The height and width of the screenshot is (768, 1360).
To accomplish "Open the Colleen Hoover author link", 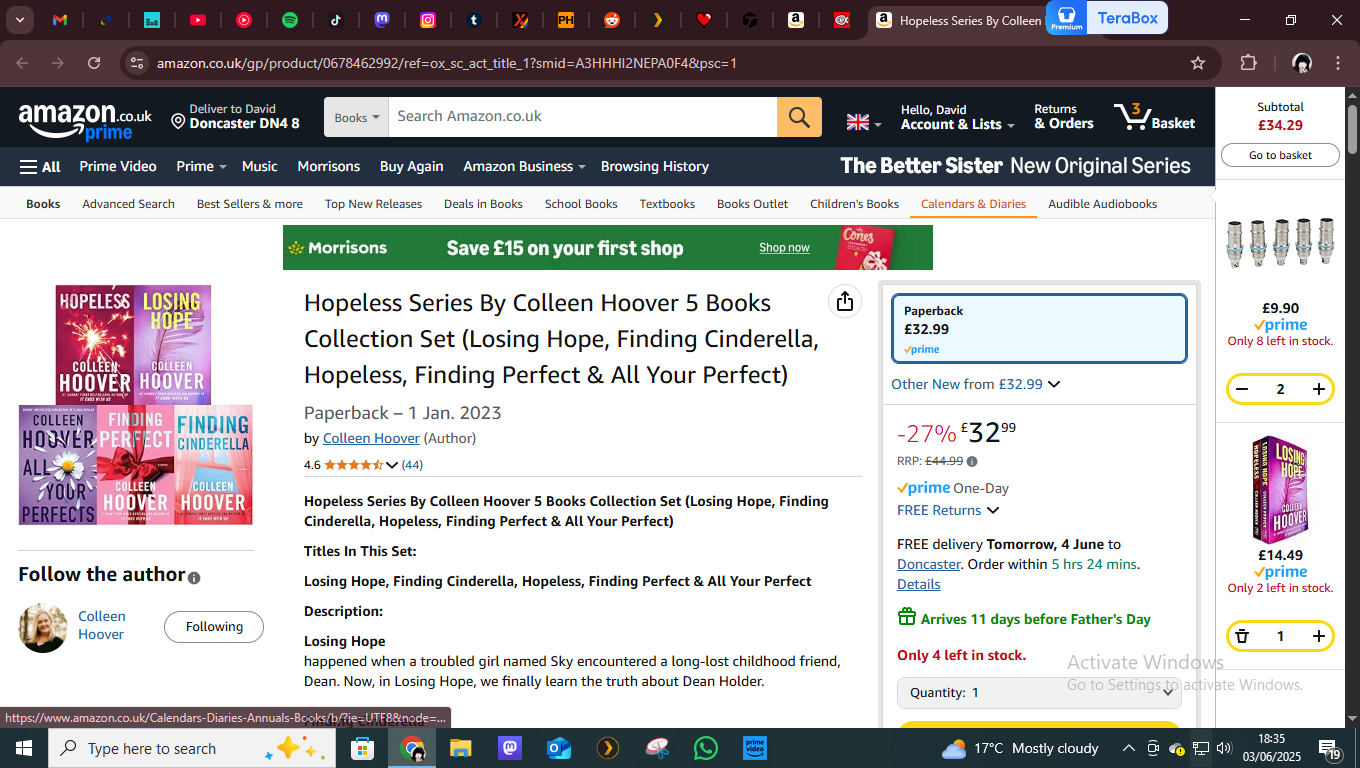I will [x=371, y=438].
